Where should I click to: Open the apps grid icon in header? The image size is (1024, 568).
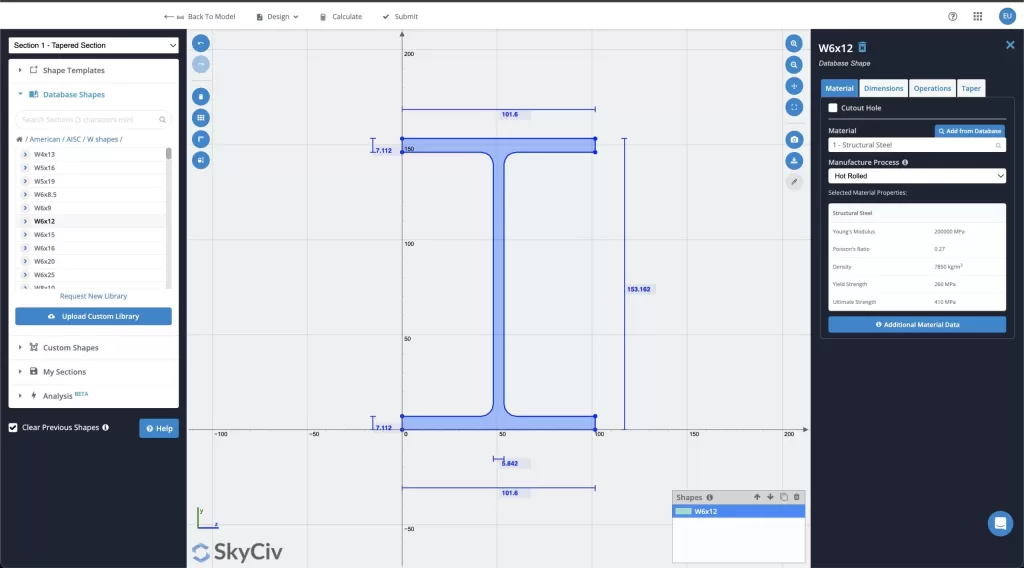click(x=977, y=16)
